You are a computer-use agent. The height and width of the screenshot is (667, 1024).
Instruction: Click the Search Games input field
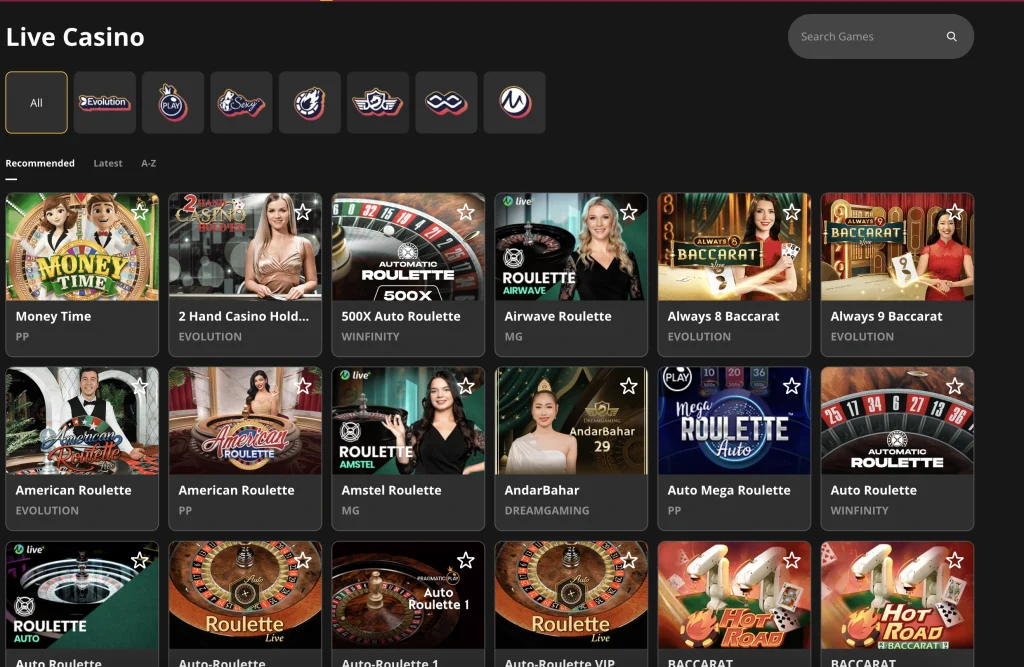870,35
